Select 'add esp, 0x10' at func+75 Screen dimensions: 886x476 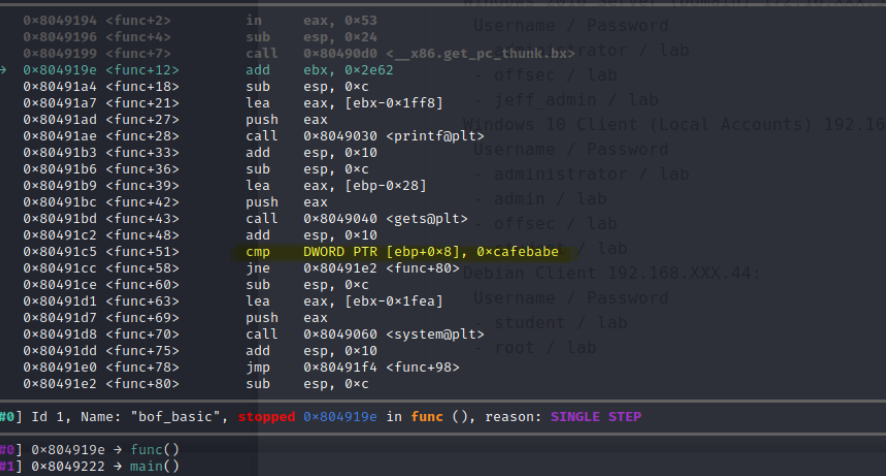click(x=311, y=350)
